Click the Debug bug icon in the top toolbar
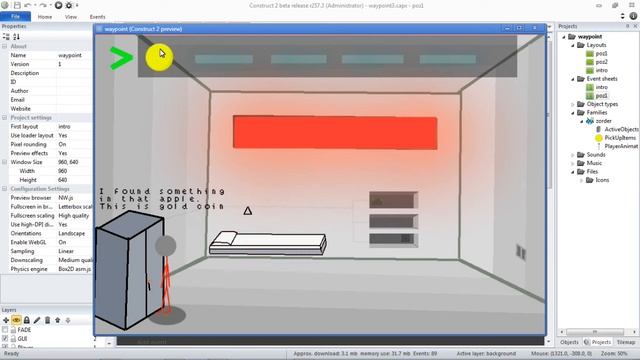 69,5
